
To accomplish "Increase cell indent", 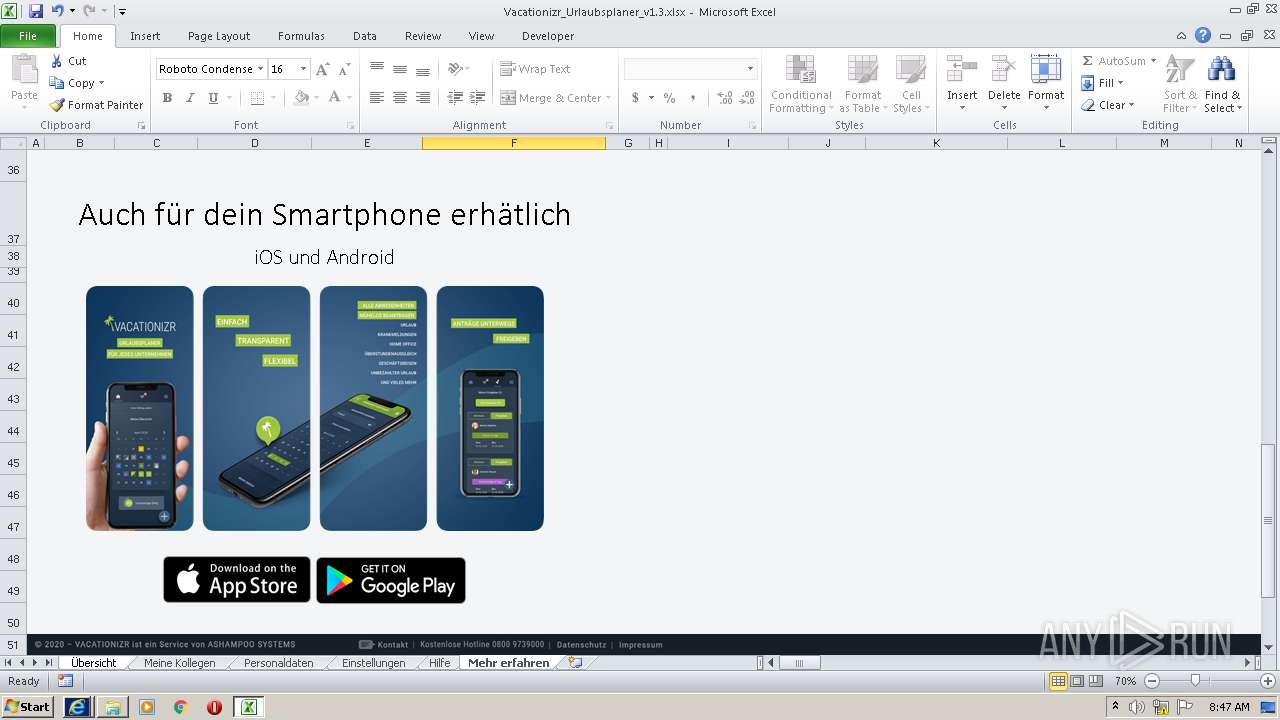I will [478, 98].
